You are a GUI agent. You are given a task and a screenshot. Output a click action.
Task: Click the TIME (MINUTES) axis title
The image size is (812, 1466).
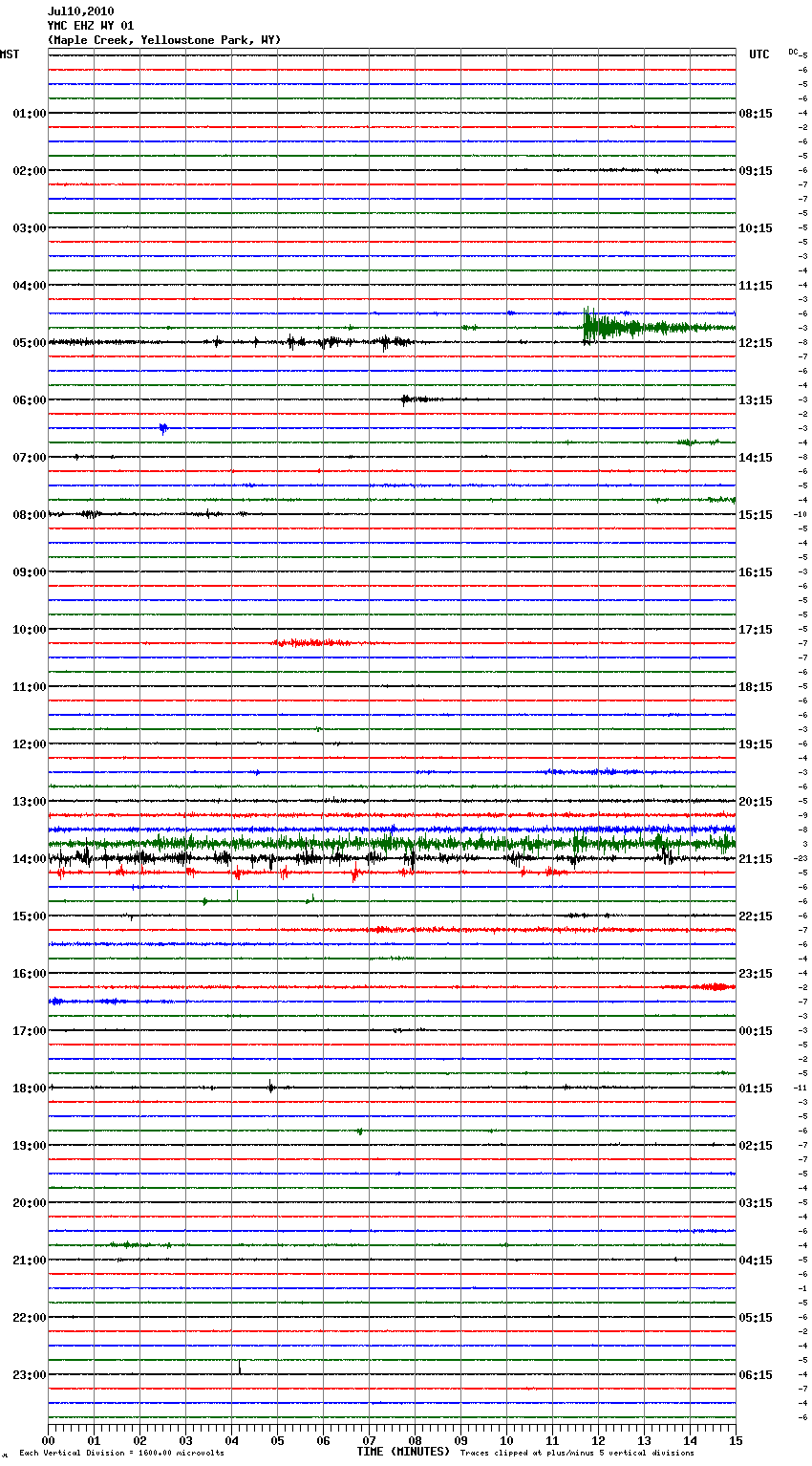403,1452
